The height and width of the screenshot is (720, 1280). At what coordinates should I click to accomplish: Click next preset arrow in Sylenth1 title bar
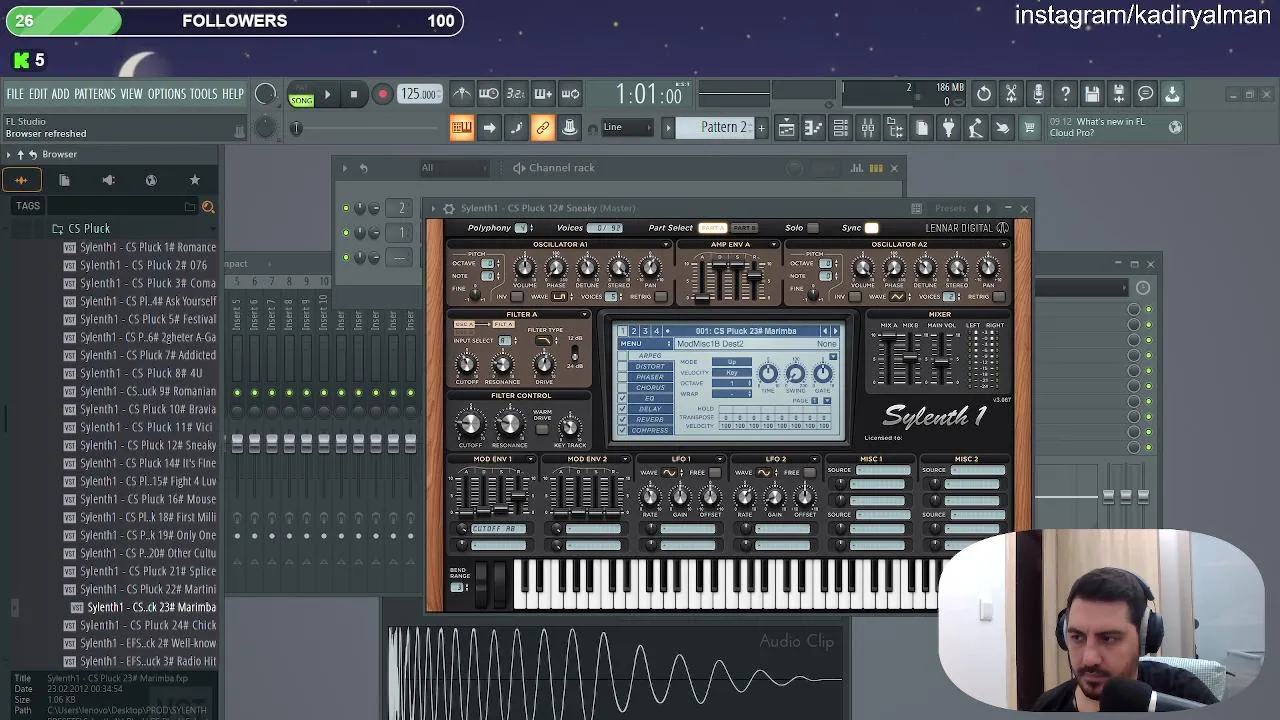[x=988, y=208]
